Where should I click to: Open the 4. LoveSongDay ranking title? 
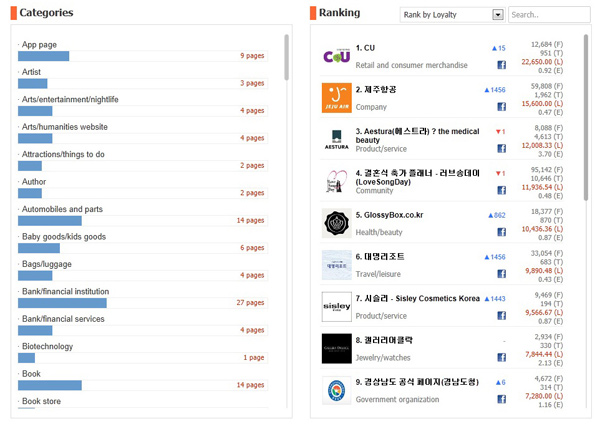[x=417, y=178]
